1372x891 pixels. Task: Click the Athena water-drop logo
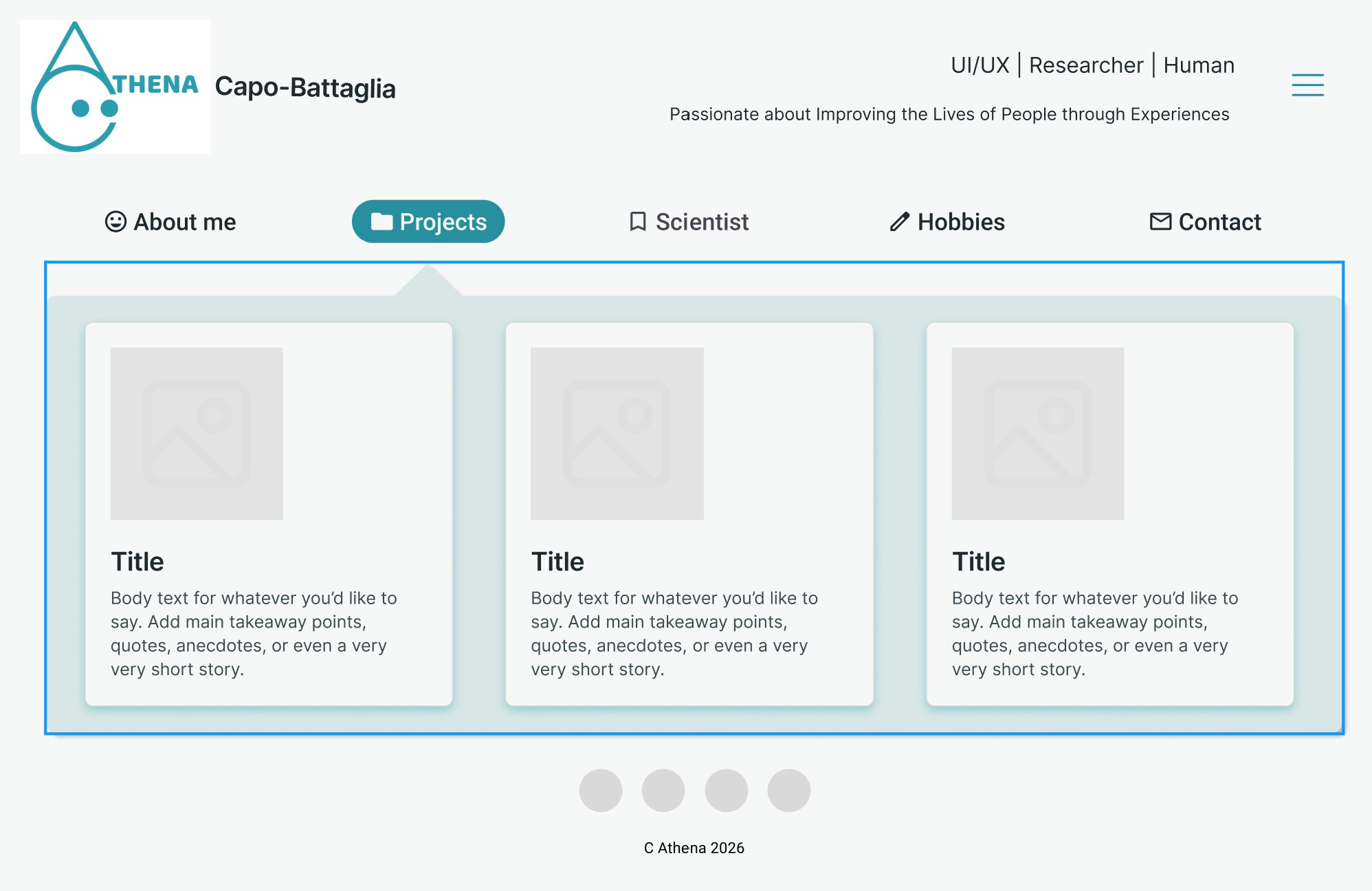(115, 87)
